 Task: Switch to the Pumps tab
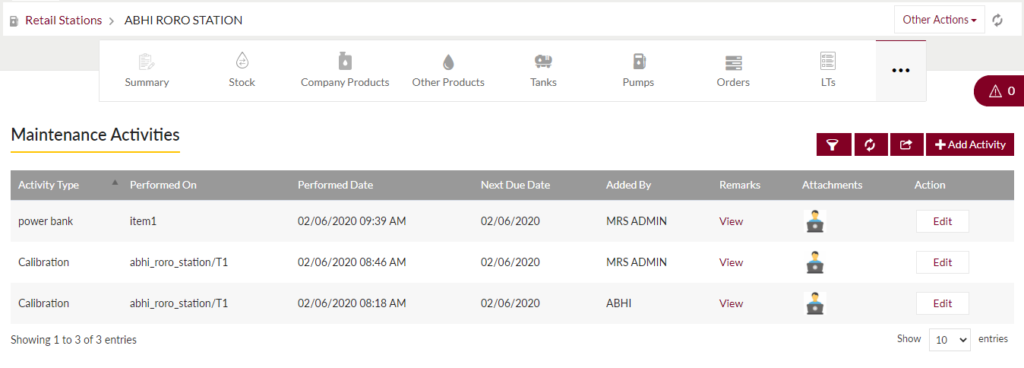(x=638, y=70)
